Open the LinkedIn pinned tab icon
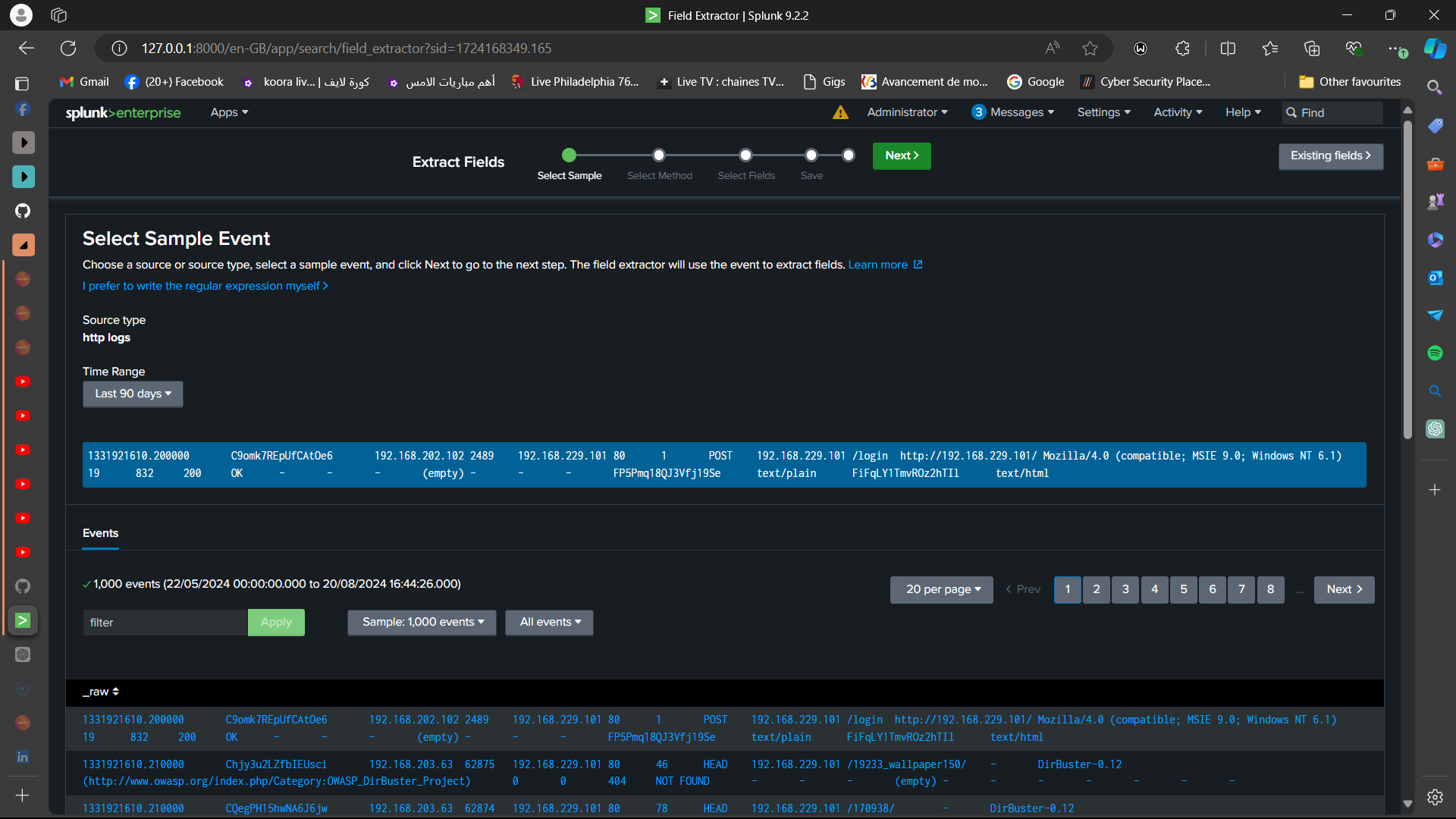Viewport: 1456px width, 819px height. (23, 757)
